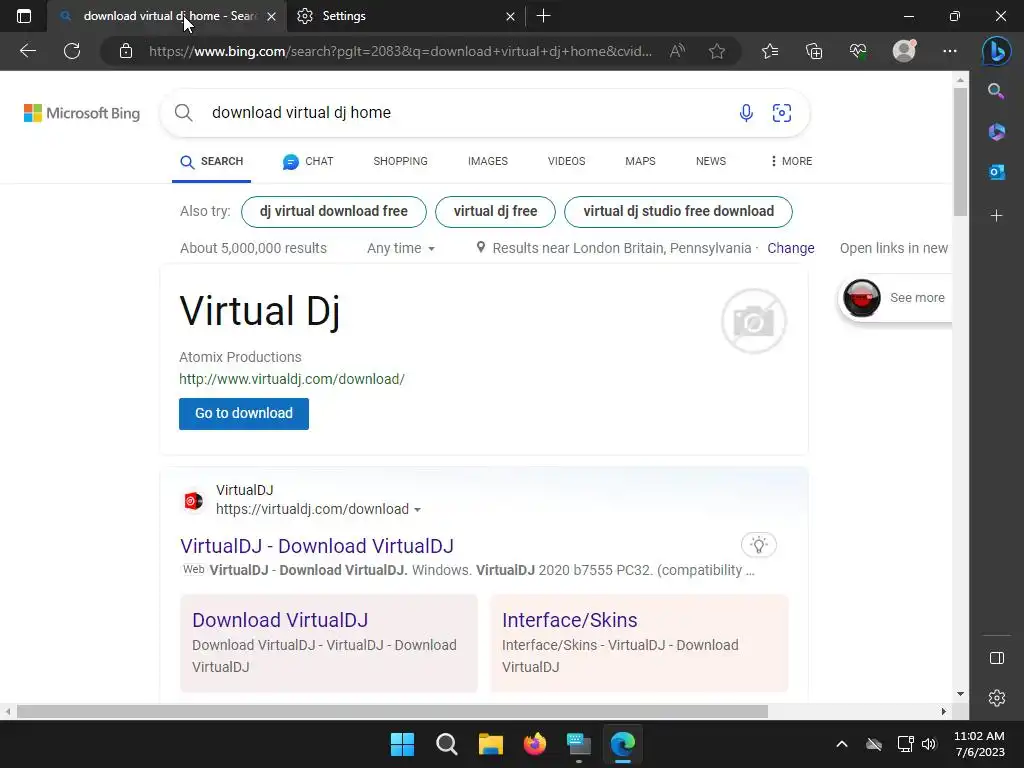Open a new tab with plus button
Image resolution: width=1024 pixels, height=768 pixels.
click(x=543, y=16)
